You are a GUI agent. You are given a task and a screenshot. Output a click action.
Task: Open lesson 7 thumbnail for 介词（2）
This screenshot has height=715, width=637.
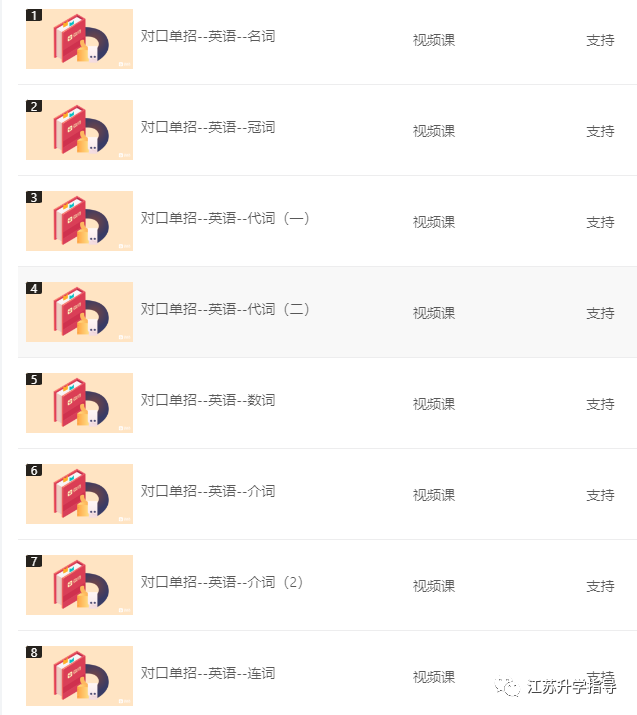[79, 585]
